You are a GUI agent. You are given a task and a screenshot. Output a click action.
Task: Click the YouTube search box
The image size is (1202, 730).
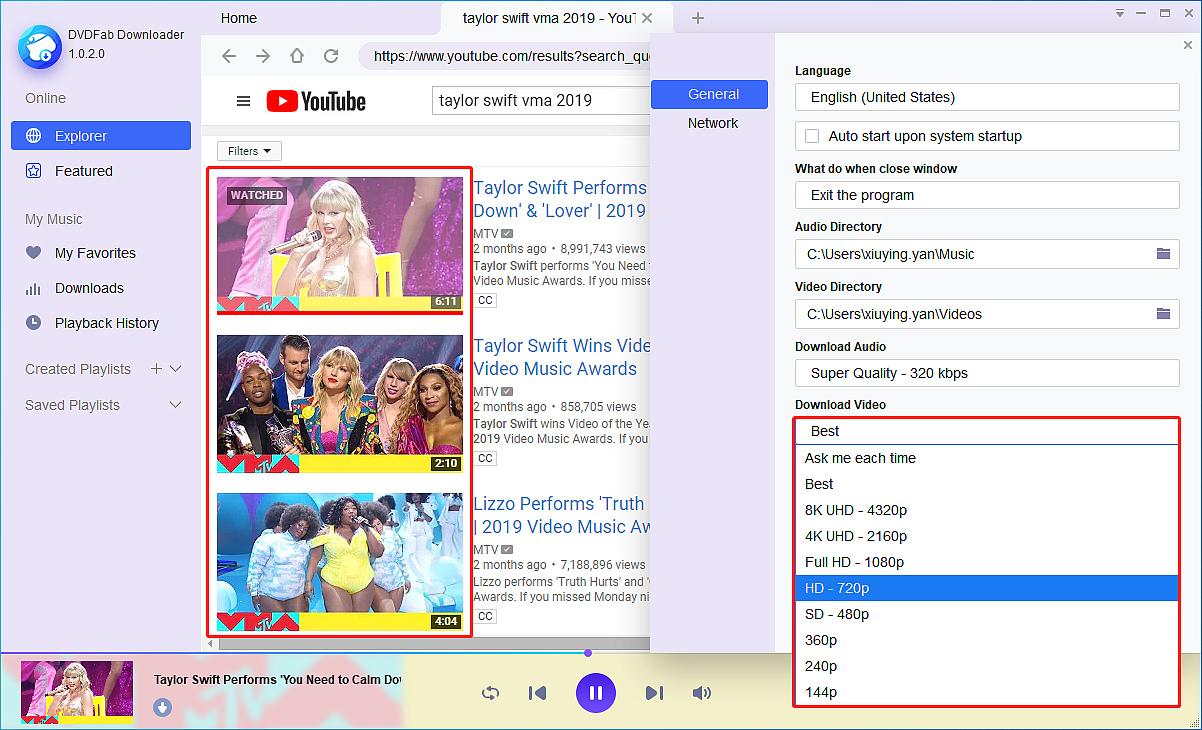541,100
